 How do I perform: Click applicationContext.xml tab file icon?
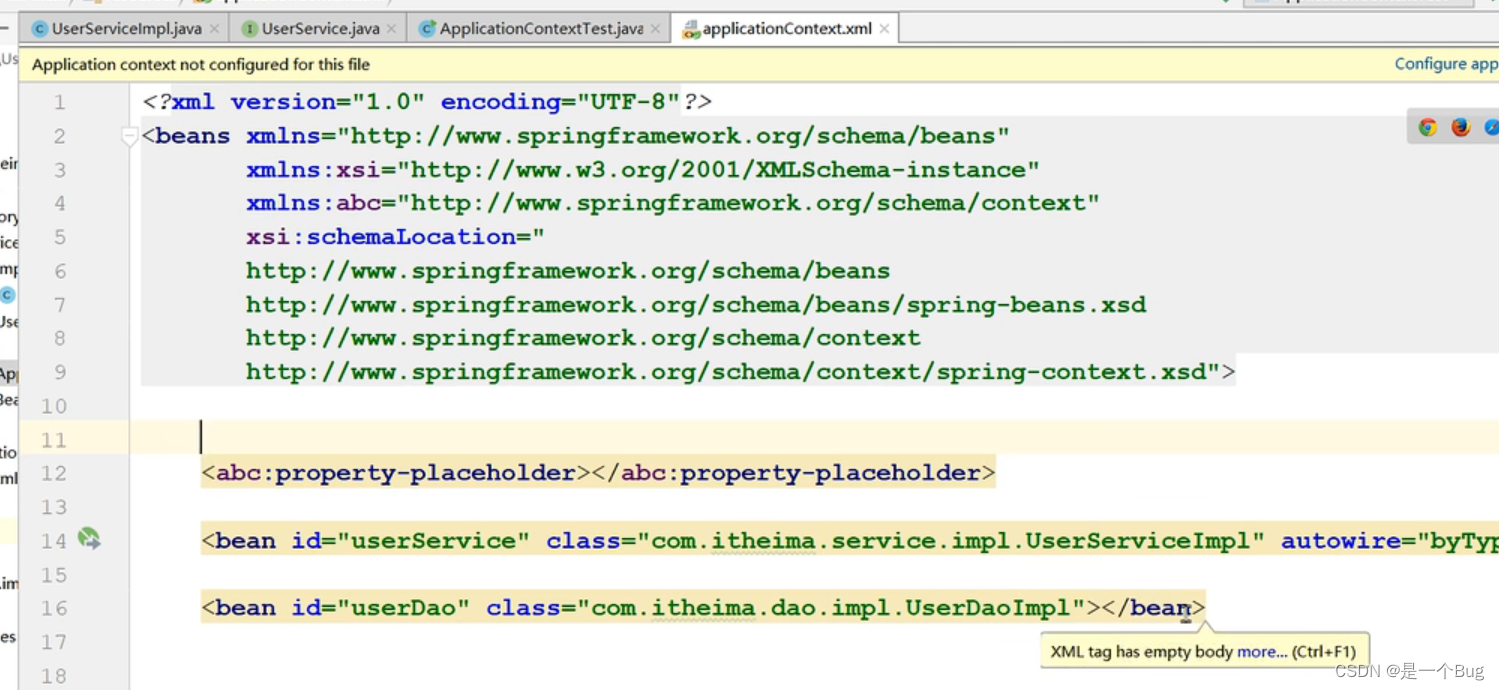(x=691, y=30)
